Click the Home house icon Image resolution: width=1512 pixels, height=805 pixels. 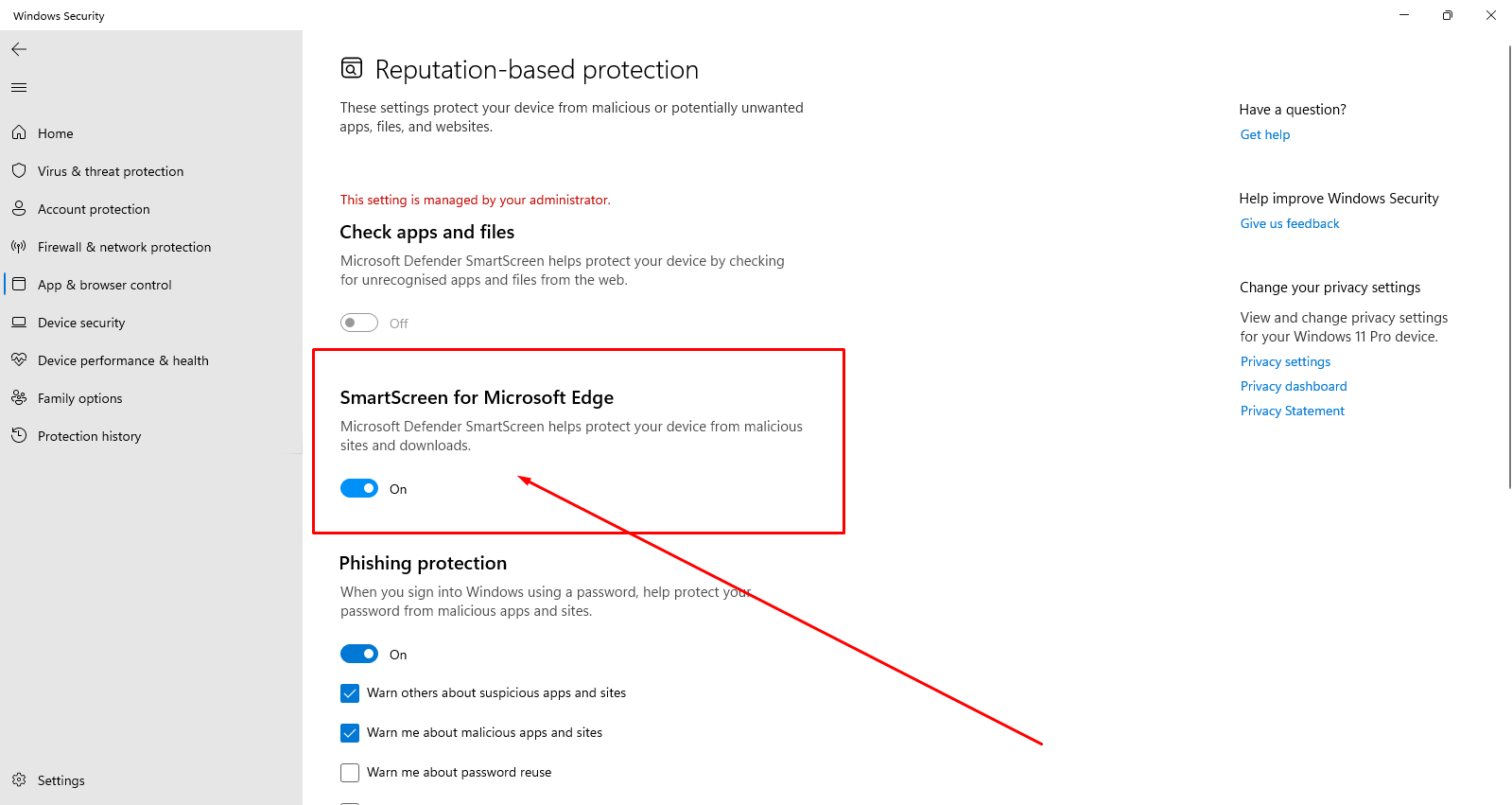pos(19,133)
